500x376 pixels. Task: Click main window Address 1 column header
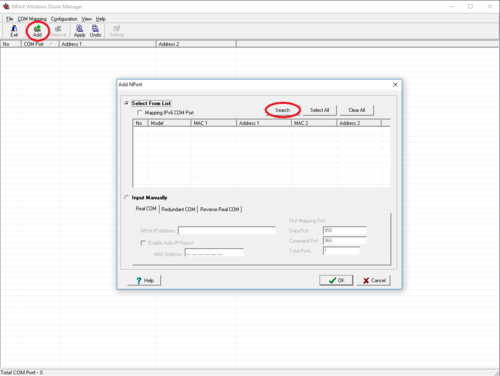point(107,44)
